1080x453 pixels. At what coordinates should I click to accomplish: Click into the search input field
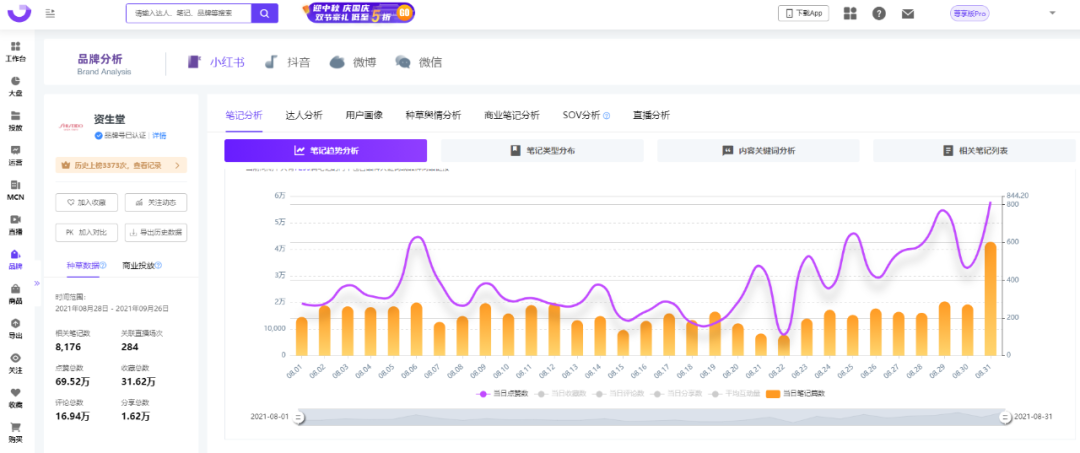pos(189,13)
